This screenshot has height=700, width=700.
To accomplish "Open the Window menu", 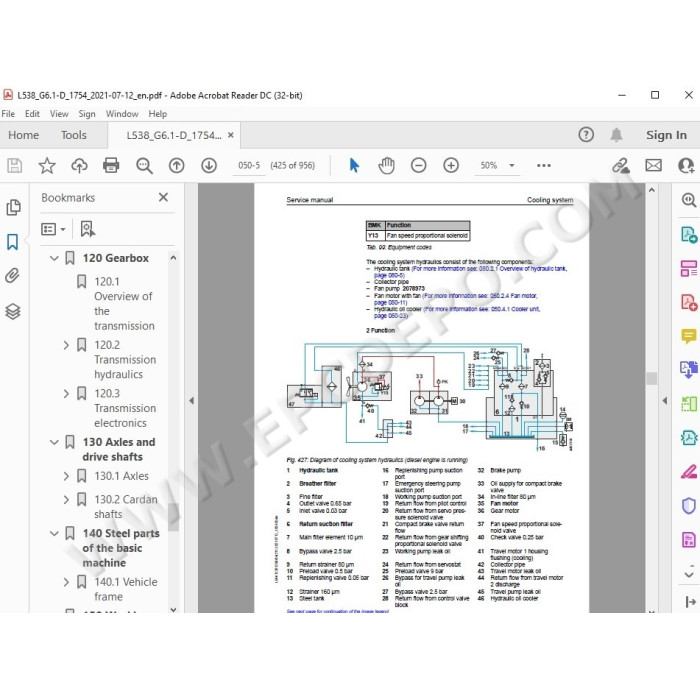I will coord(122,114).
